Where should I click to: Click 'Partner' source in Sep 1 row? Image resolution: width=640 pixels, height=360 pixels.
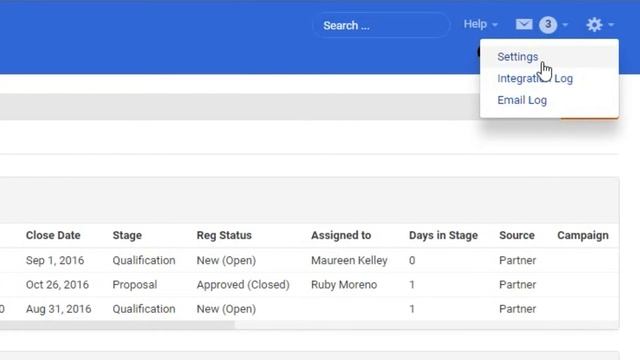coord(517,260)
